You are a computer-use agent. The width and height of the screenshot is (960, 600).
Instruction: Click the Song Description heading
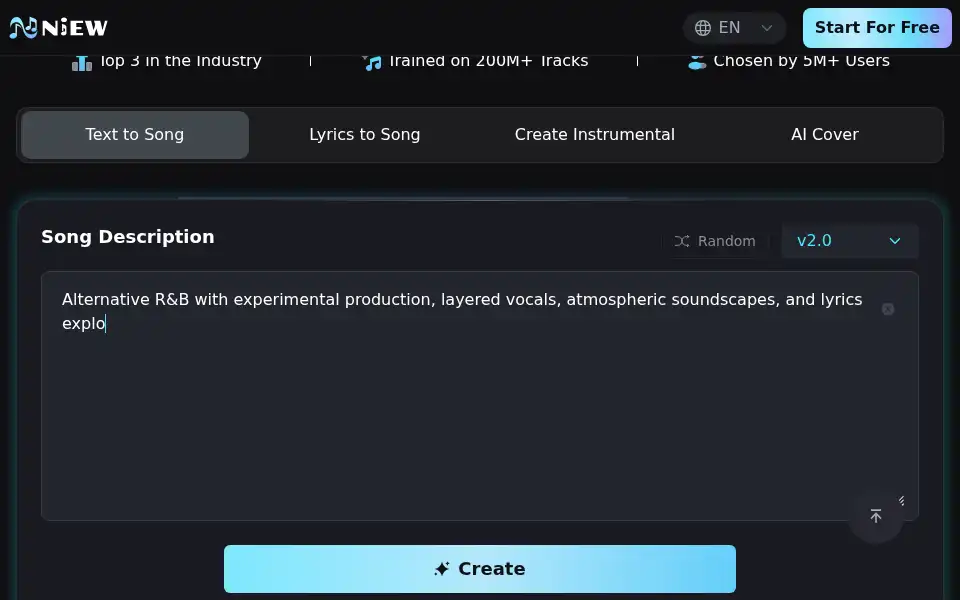pos(128,237)
